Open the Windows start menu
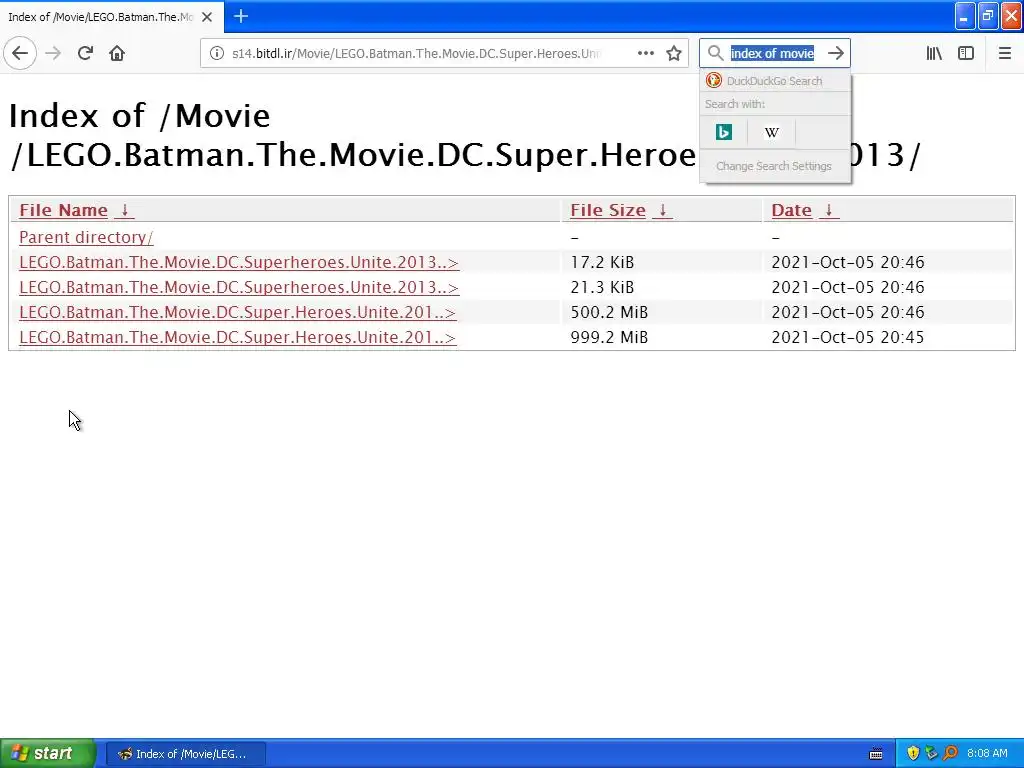This screenshot has width=1024, height=768. pos(47,754)
